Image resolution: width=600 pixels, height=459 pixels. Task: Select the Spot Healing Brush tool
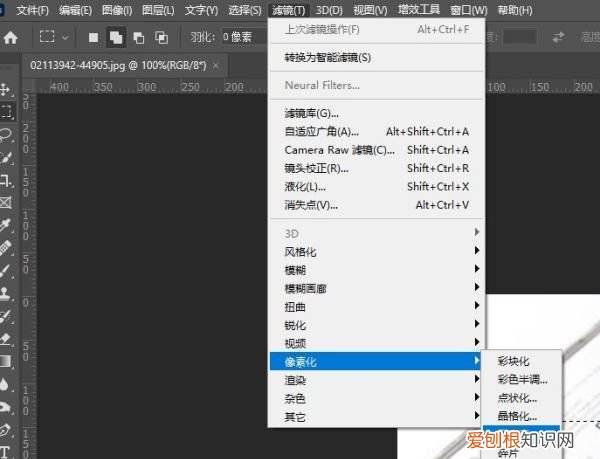(x=6, y=248)
